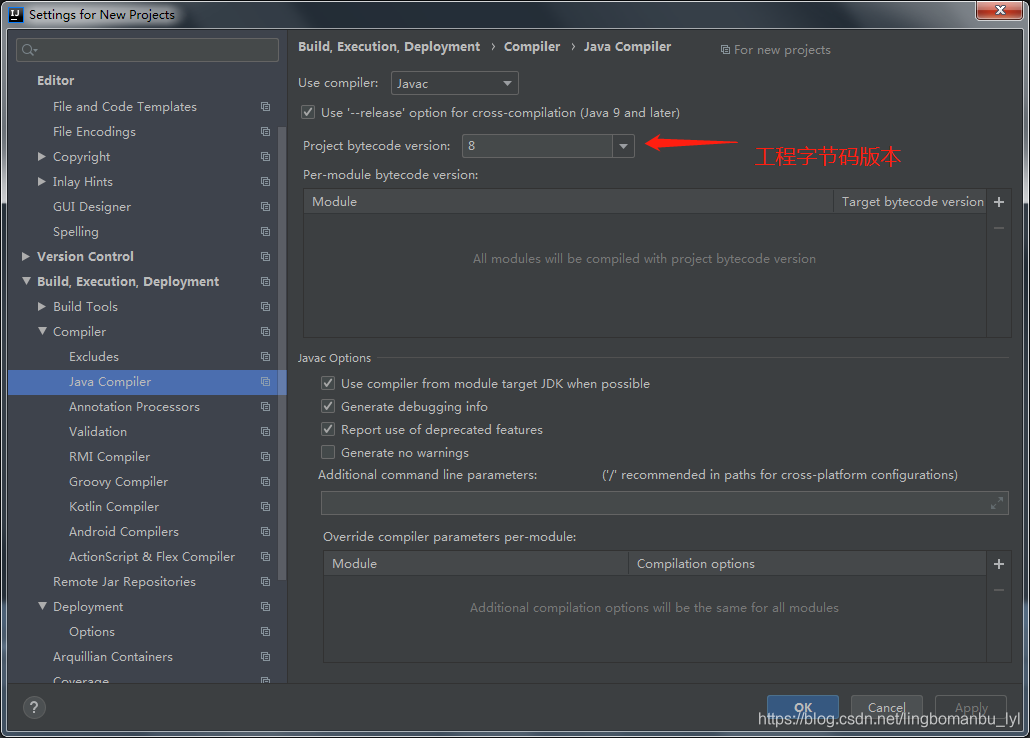Click the OK button
1030x738 pixels.
(802, 707)
